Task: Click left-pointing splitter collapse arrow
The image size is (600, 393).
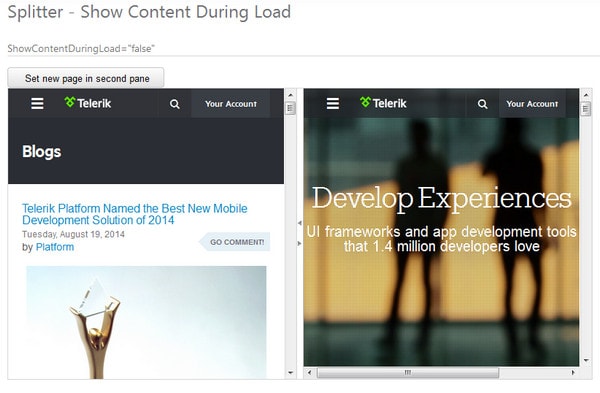Action: pyautogui.click(x=300, y=223)
